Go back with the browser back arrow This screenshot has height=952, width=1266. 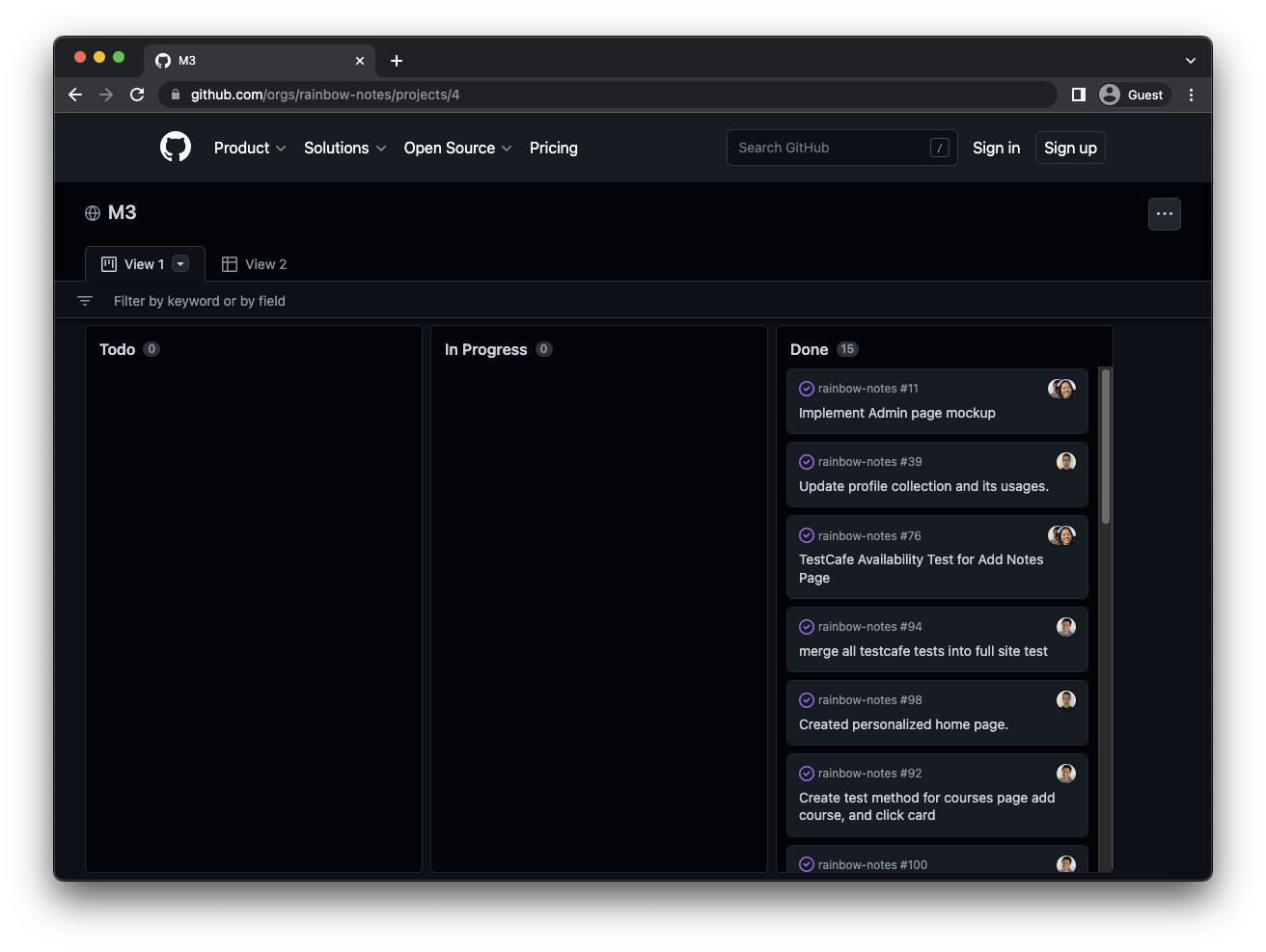pos(75,95)
